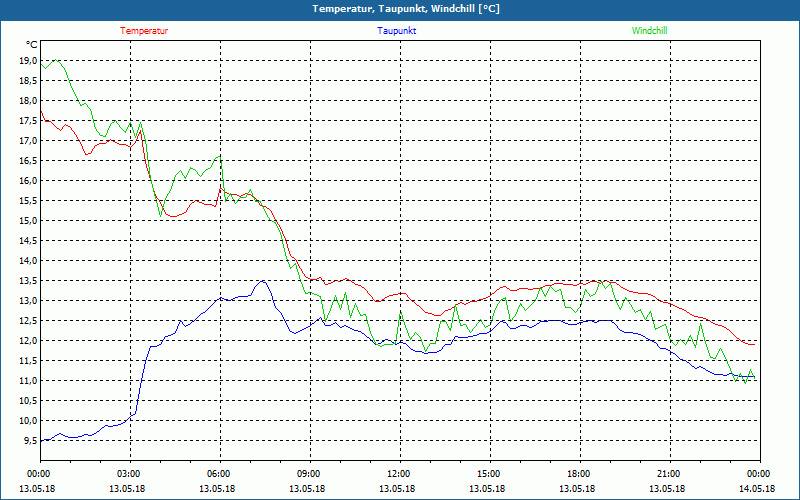Click the chart title 'Temperatur, Taupunkt, Windchill [°C]'
The height and width of the screenshot is (500, 800).
tap(406, 9)
